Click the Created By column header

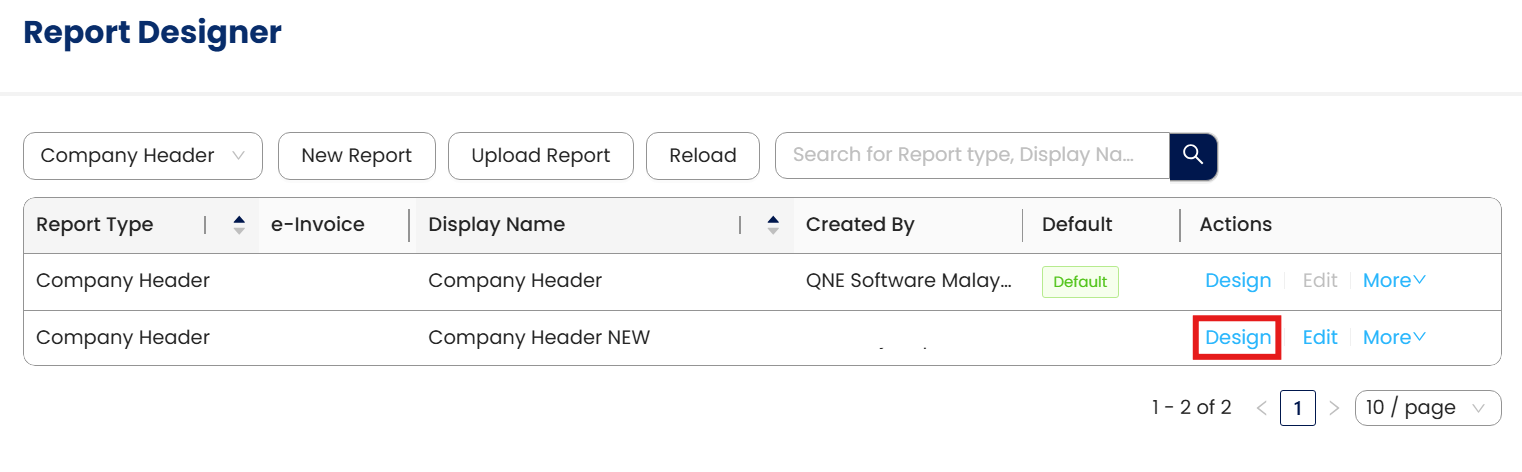click(x=860, y=225)
